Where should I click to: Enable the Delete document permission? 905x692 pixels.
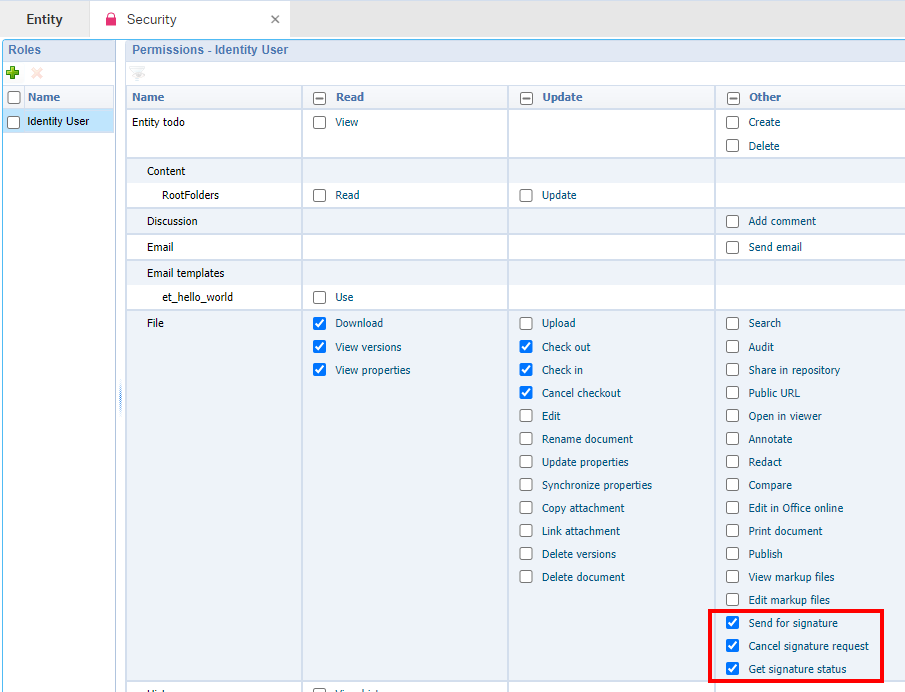pos(526,577)
